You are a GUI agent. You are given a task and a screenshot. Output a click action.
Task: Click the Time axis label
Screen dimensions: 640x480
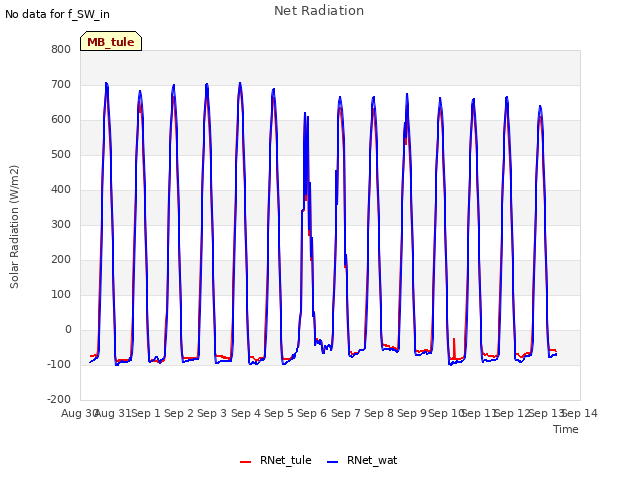coord(566,429)
